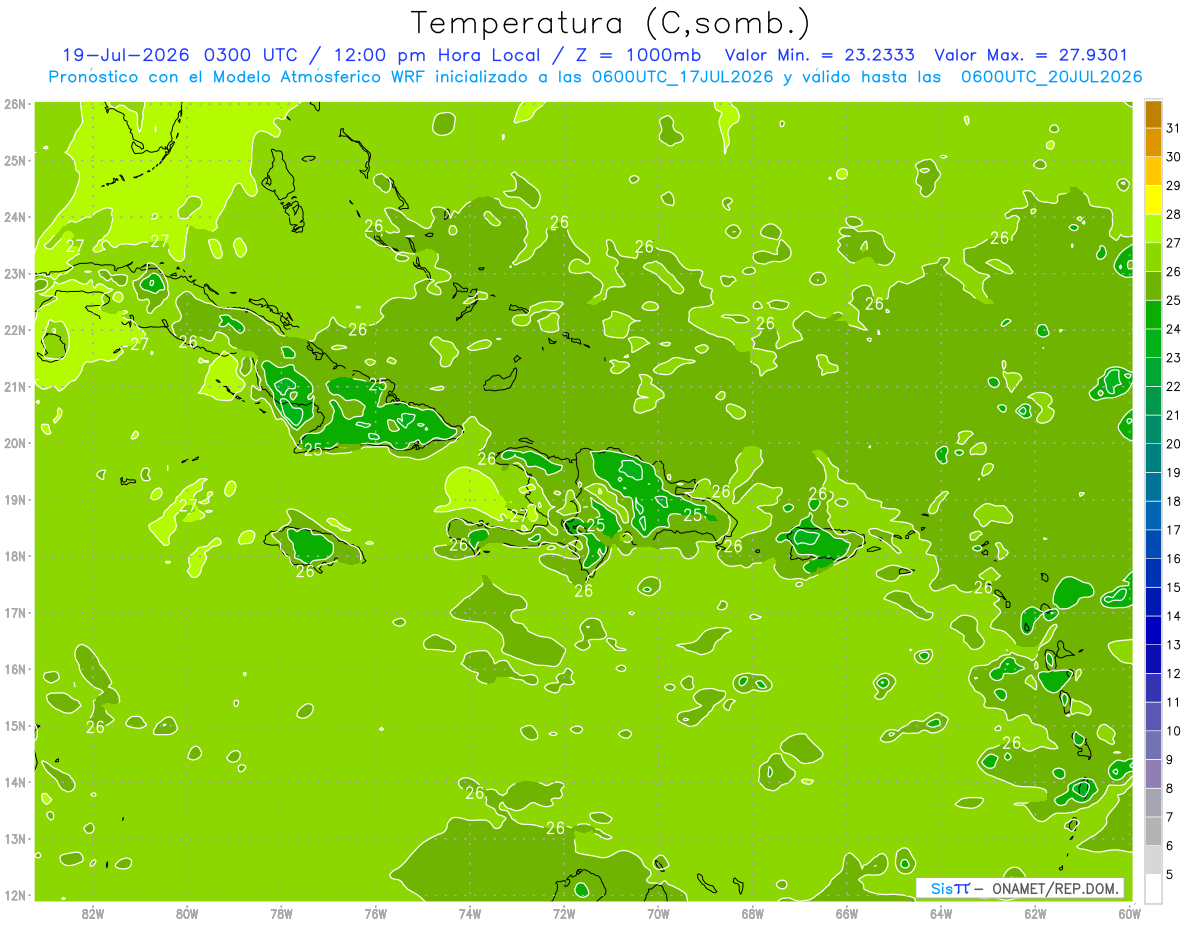The height and width of the screenshot is (927, 1200).
Task: Click the legend value label '5'
Action: tap(1171, 874)
